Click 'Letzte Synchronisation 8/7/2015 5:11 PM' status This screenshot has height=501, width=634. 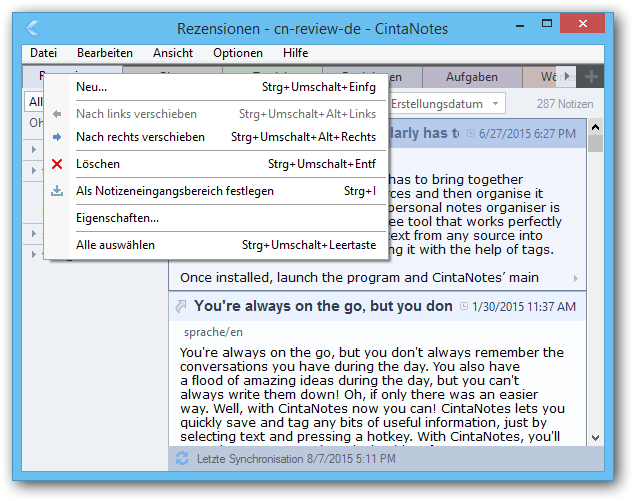296,459
